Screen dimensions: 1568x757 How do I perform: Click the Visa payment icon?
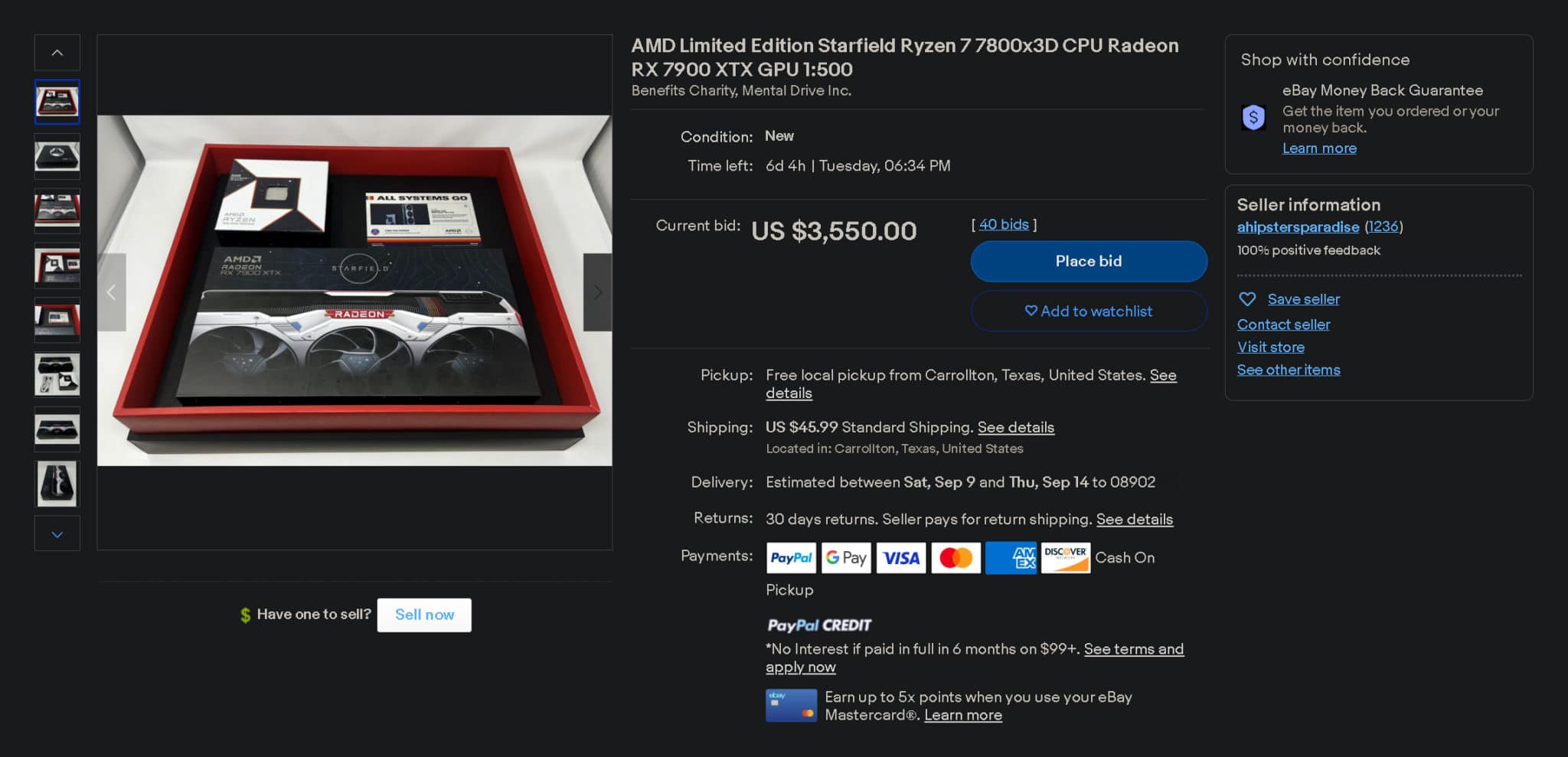[900, 557]
